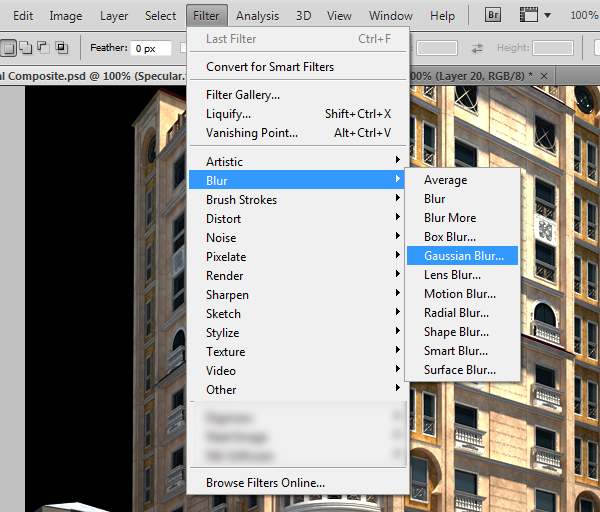Open the zoom level 100% dropdown
This screenshot has height=512, width=600.
583,16
